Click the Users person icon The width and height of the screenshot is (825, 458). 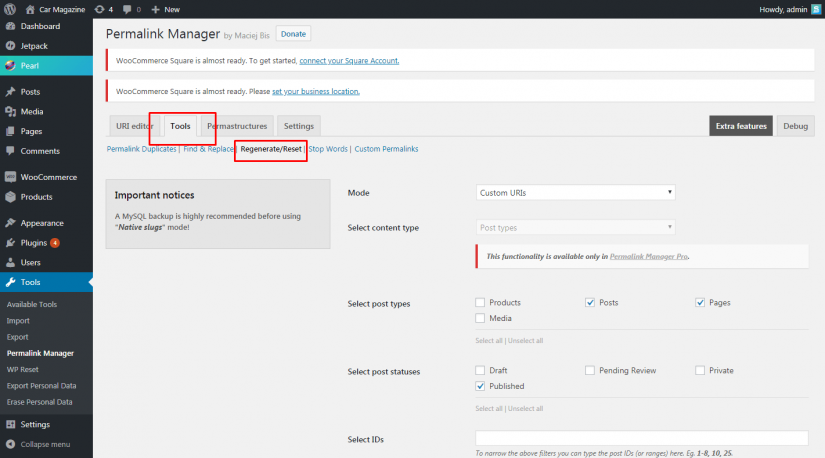(x=11, y=262)
